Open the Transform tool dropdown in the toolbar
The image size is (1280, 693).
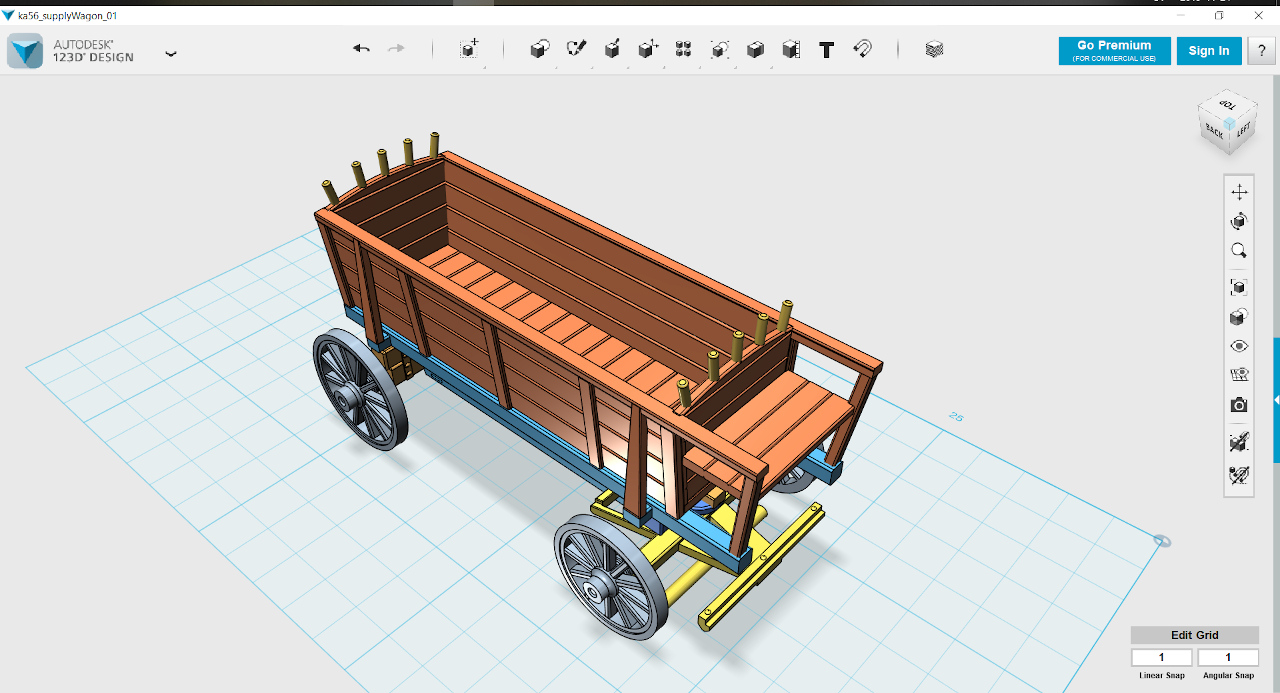tap(469, 49)
